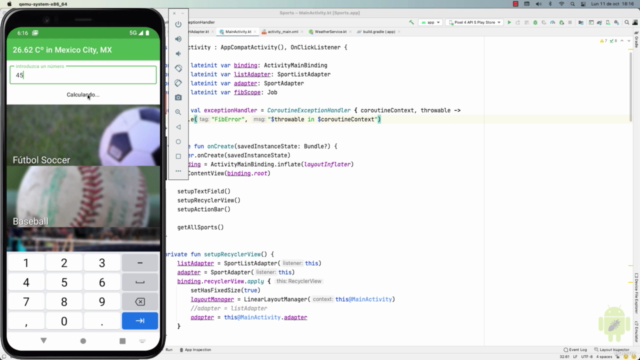Open the Event Log panel
The height and width of the screenshot is (360, 640).
point(575,350)
